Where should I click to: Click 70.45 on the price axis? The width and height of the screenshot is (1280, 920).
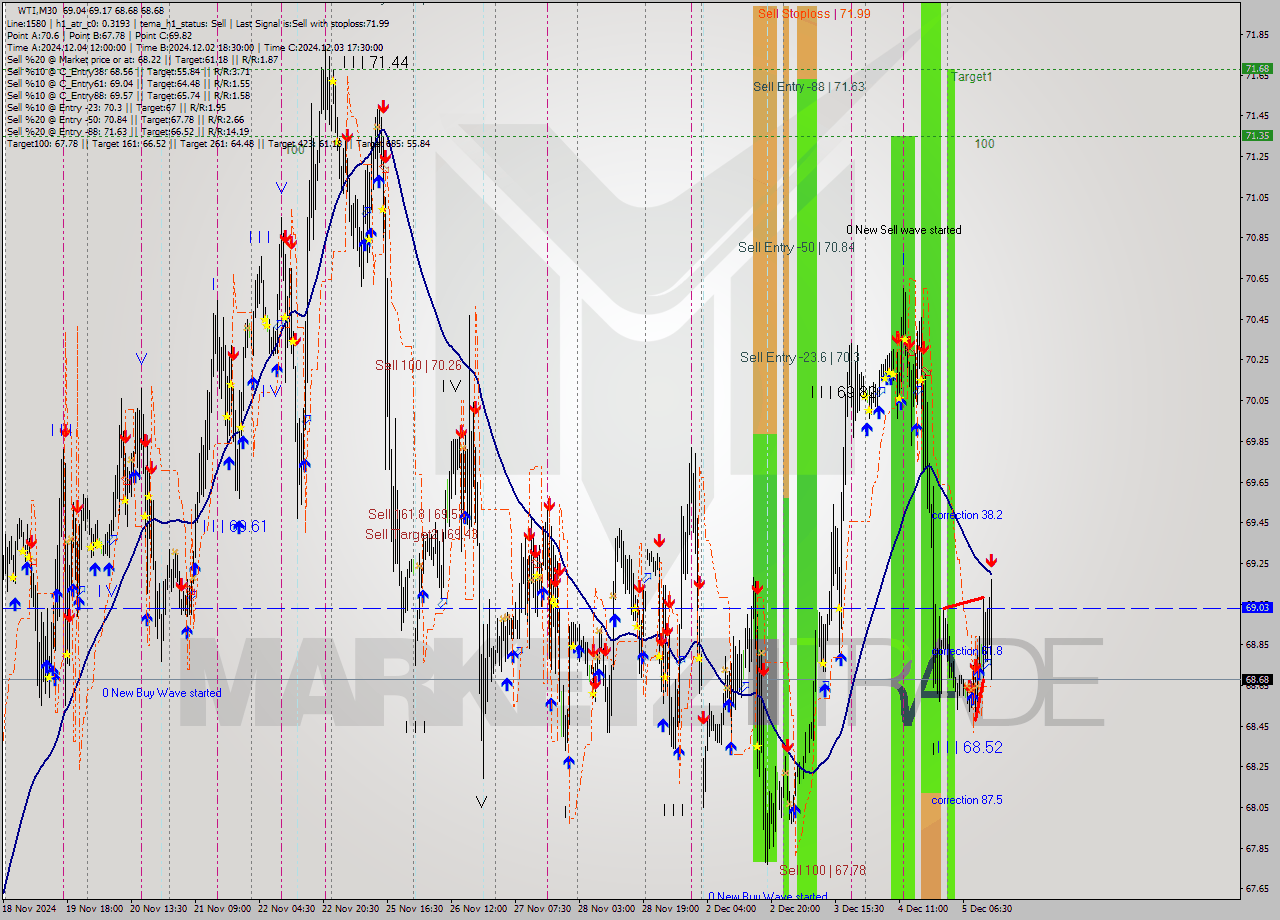point(1257,320)
